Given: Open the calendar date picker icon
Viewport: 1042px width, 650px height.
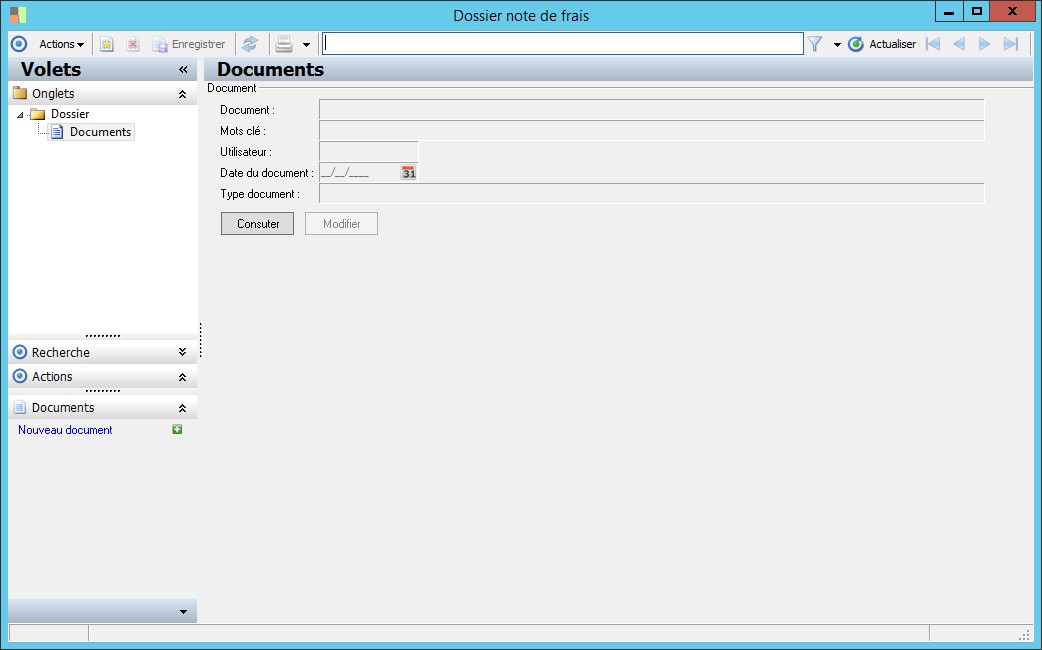Looking at the screenshot, I should pos(408,173).
